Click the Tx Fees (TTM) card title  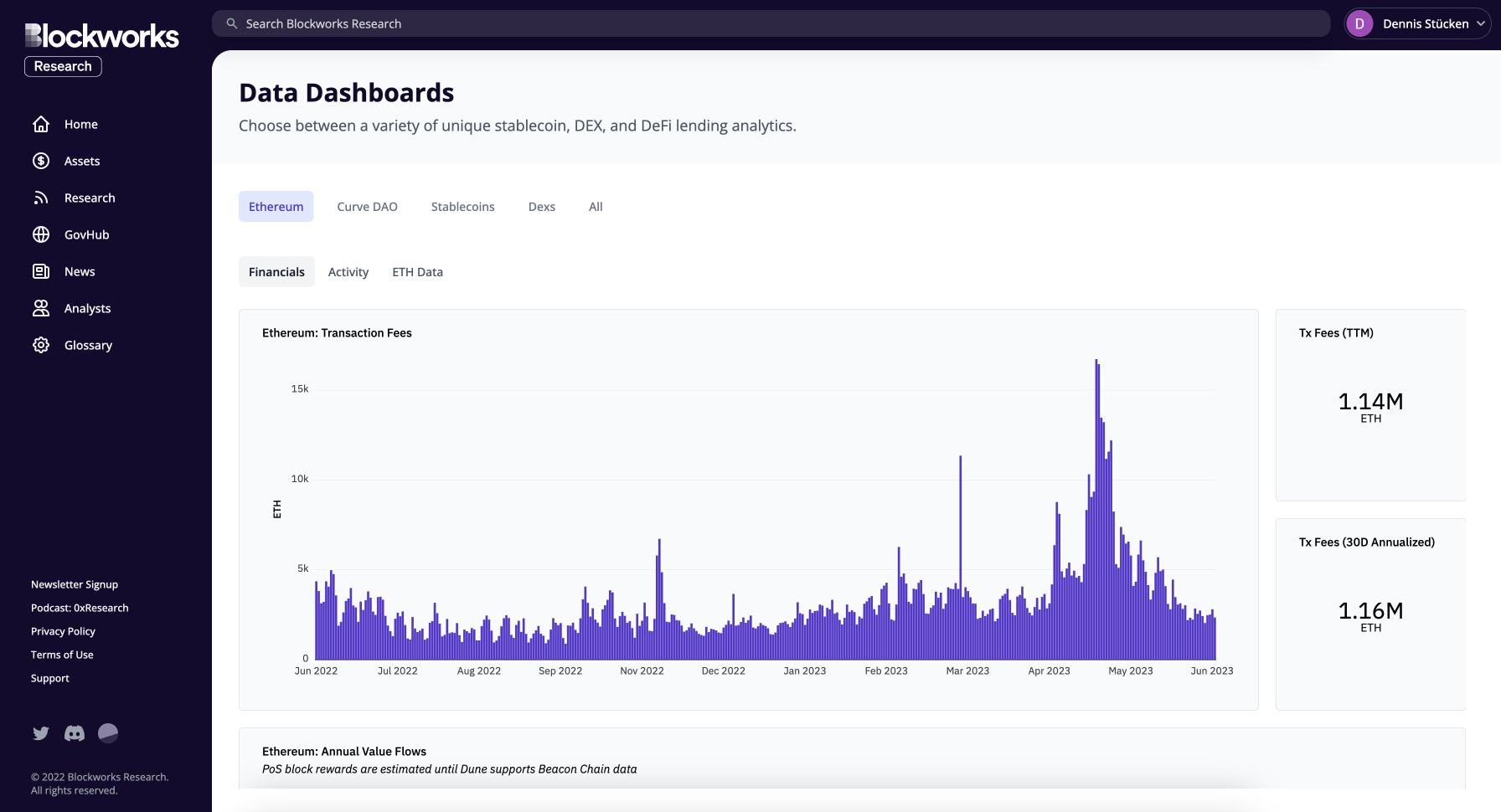[1336, 332]
